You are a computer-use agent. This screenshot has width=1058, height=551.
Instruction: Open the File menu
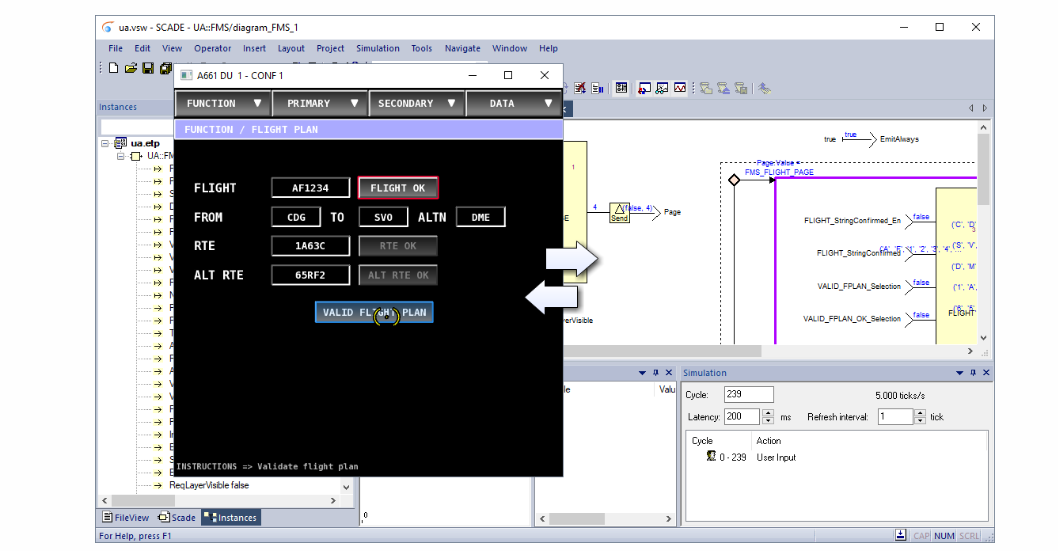[115, 49]
